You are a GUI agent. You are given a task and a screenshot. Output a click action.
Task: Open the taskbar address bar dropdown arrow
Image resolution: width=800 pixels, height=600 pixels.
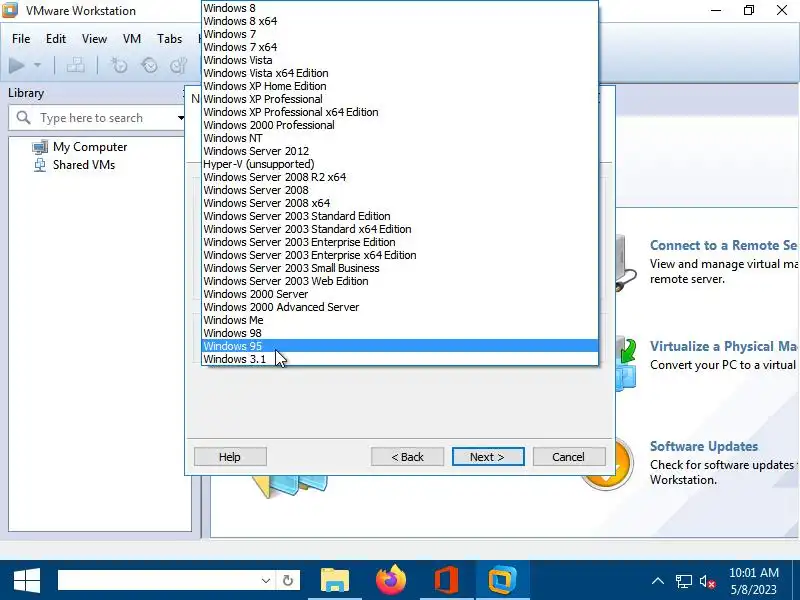coord(266,581)
